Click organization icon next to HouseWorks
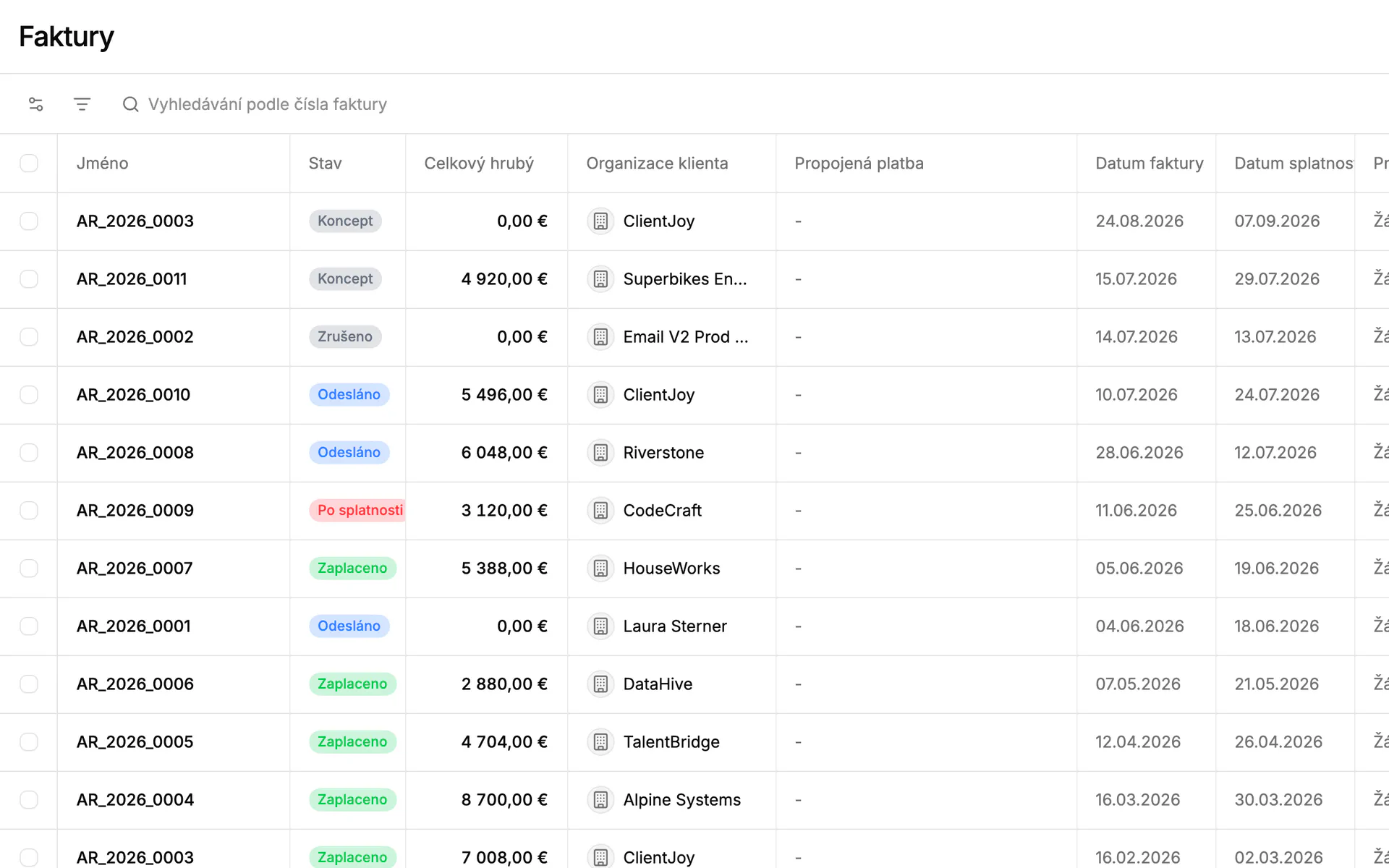 coord(600,569)
